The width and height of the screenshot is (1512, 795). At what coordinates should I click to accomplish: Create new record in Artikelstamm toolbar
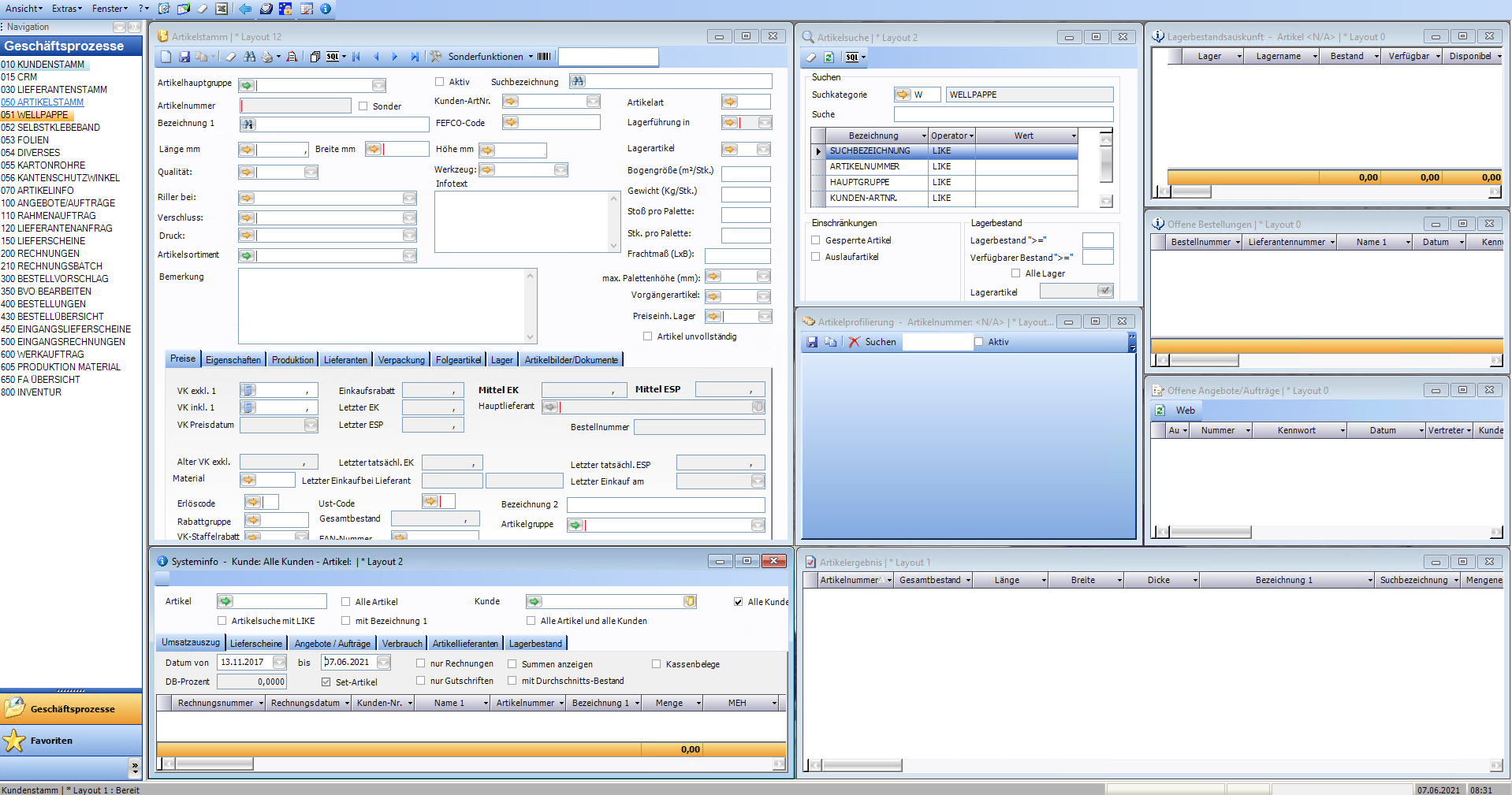pyautogui.click(x=166, y=57)
